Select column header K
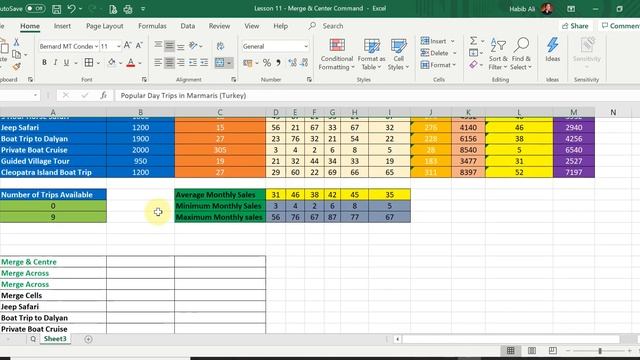The width and height of the screenshot is (640, 360). (x=468, y=112)
